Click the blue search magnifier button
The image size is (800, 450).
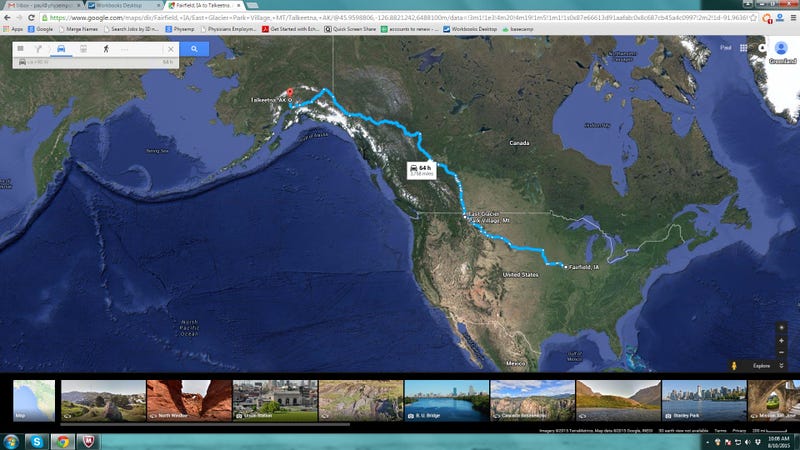pyautogui.click(x=194, y=49)
